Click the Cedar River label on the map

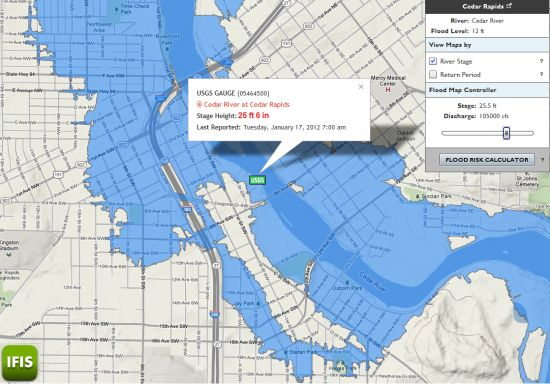pos(373,282)
